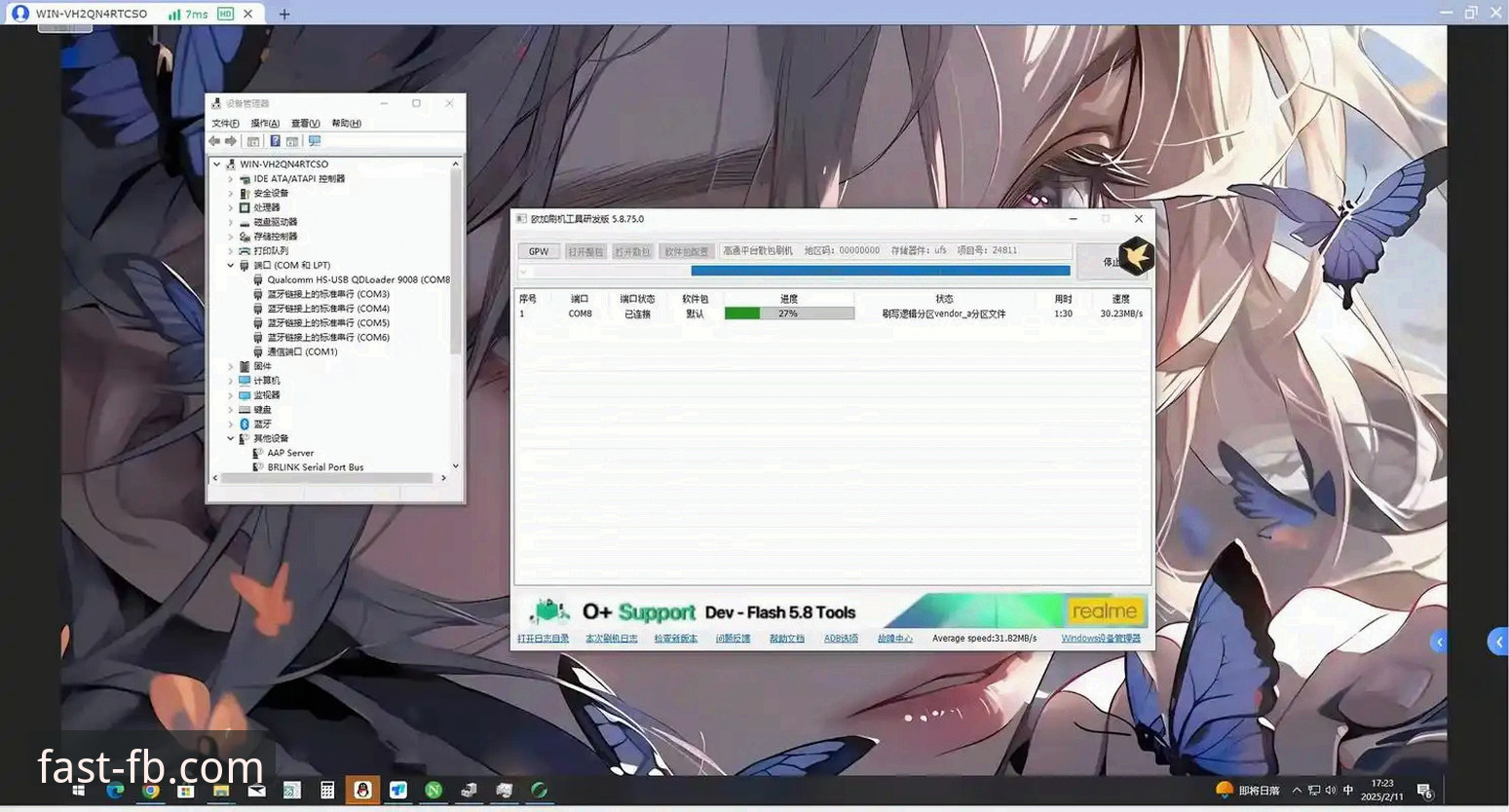Open the 查看(V) menu in Device Manager
1509x812 pixels.
(305, 124)
